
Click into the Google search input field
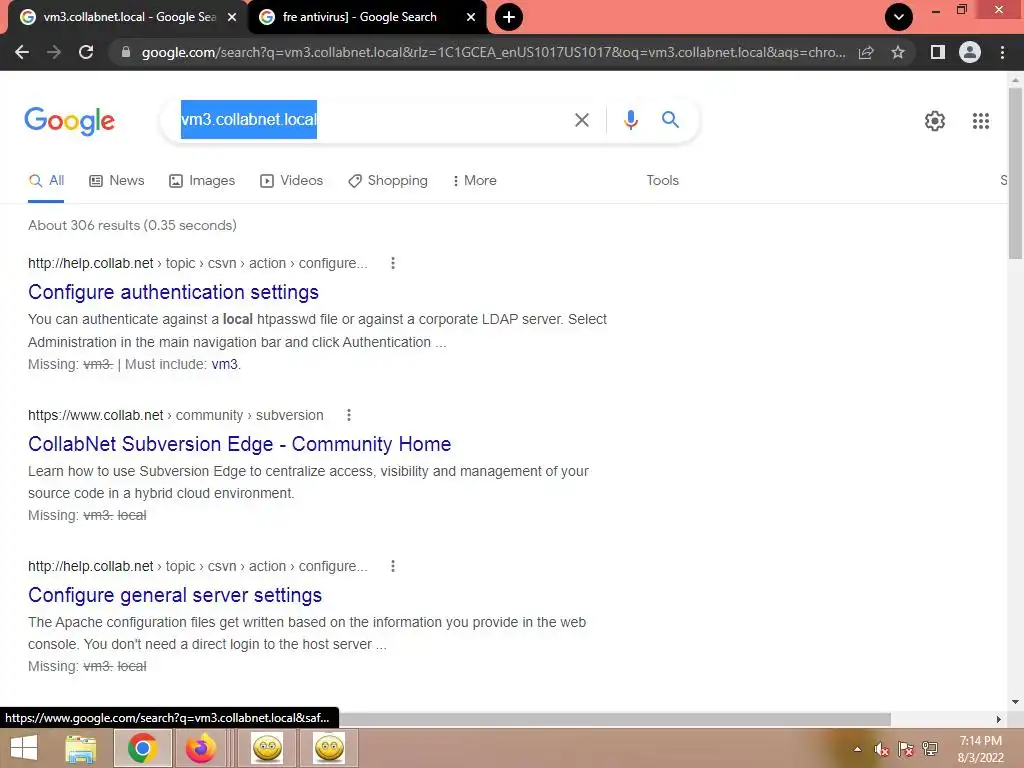pyautogui.click(x=371, y=120)
